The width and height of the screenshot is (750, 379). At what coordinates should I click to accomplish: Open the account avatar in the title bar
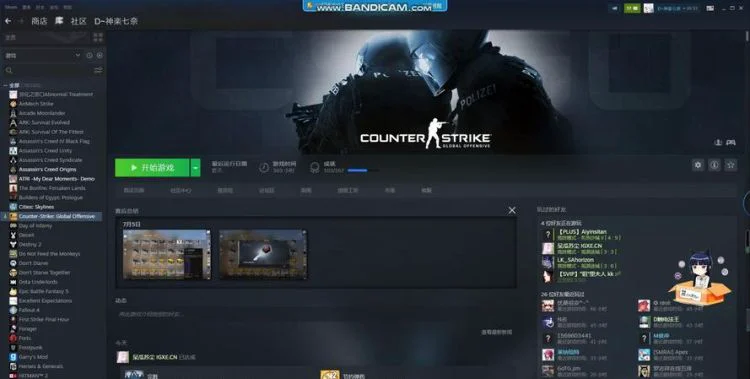[x=648, y=8]
